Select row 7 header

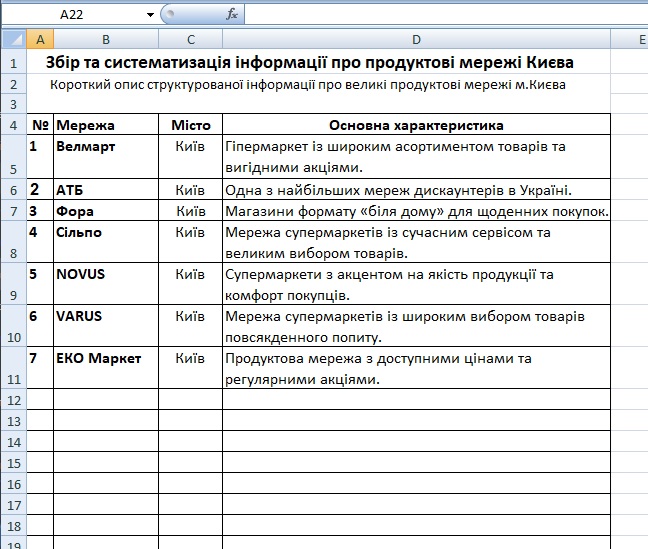(x=14, y=211)
